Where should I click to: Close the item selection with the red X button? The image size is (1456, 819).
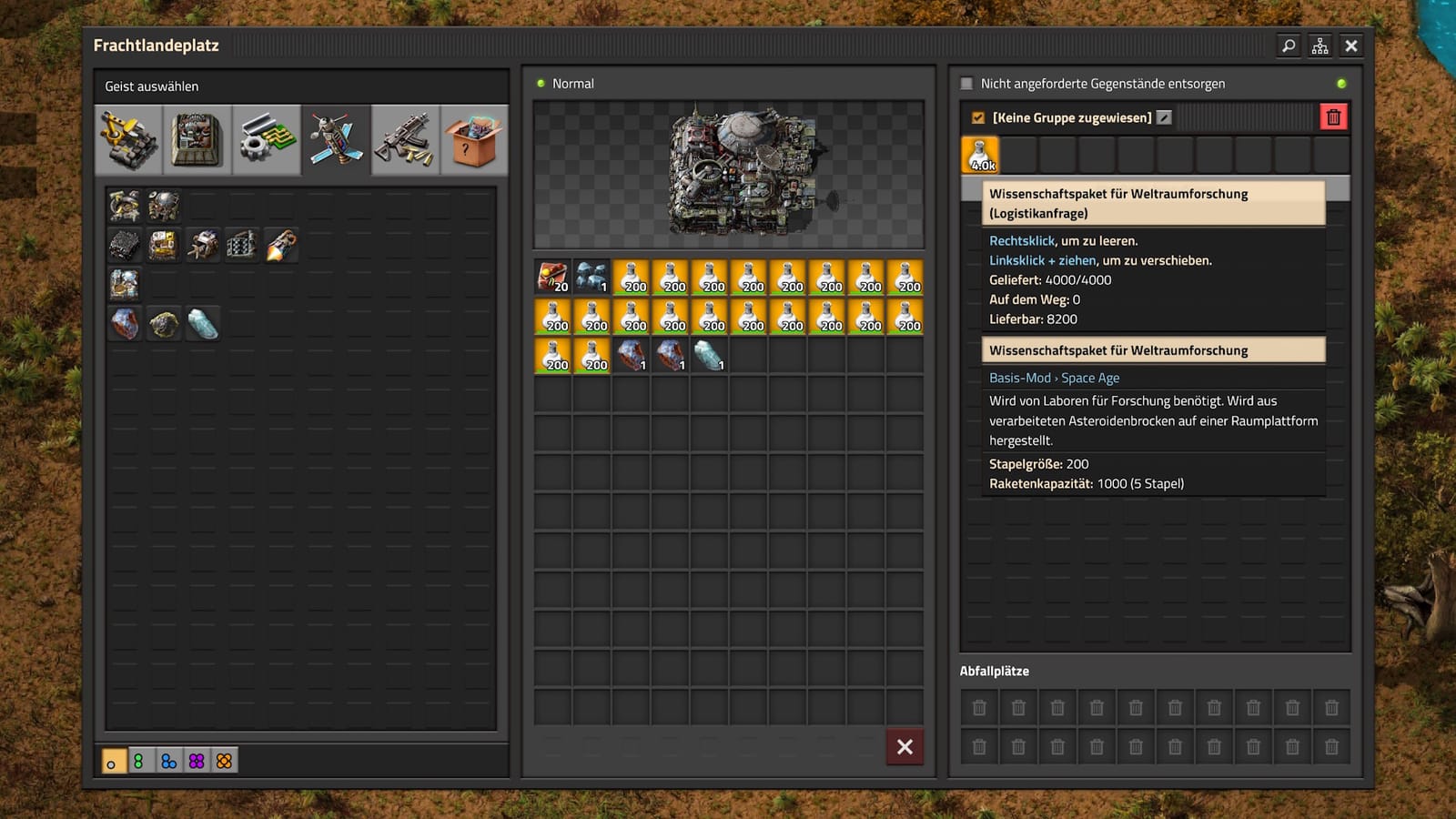coord(905,746)
